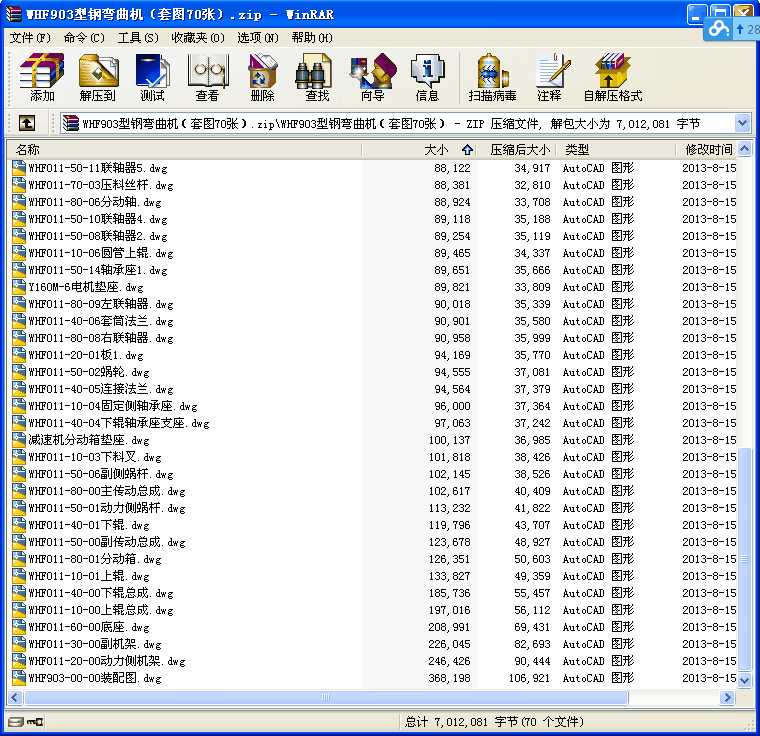This screenshot has width=760, height=736.
Task: Select file WHF011-10-04固定侧轴承座.dwg
Action: tap(113, 405)
